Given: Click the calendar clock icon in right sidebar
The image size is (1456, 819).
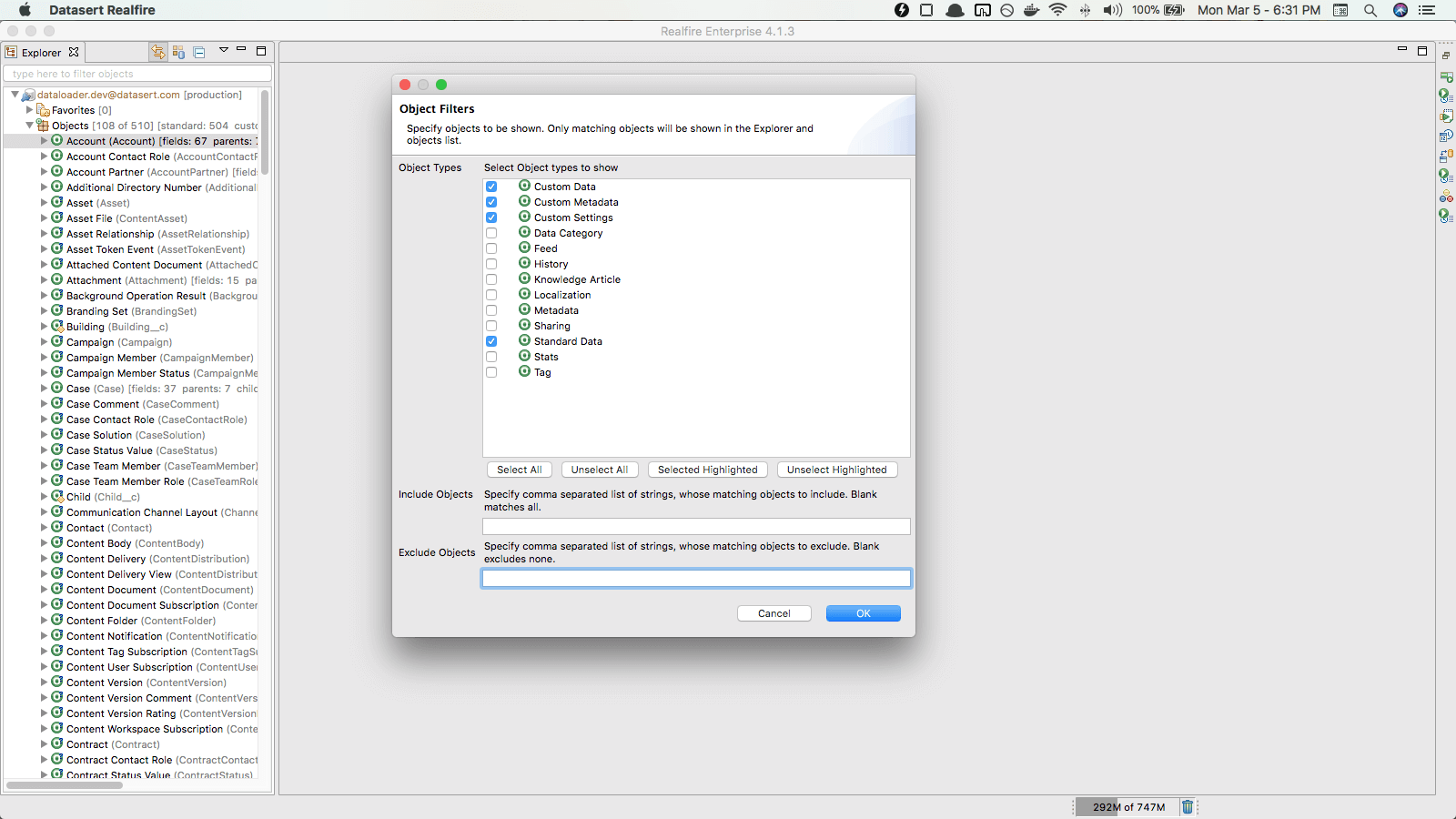Looking at the screenshot, I should coord(1446,136).
